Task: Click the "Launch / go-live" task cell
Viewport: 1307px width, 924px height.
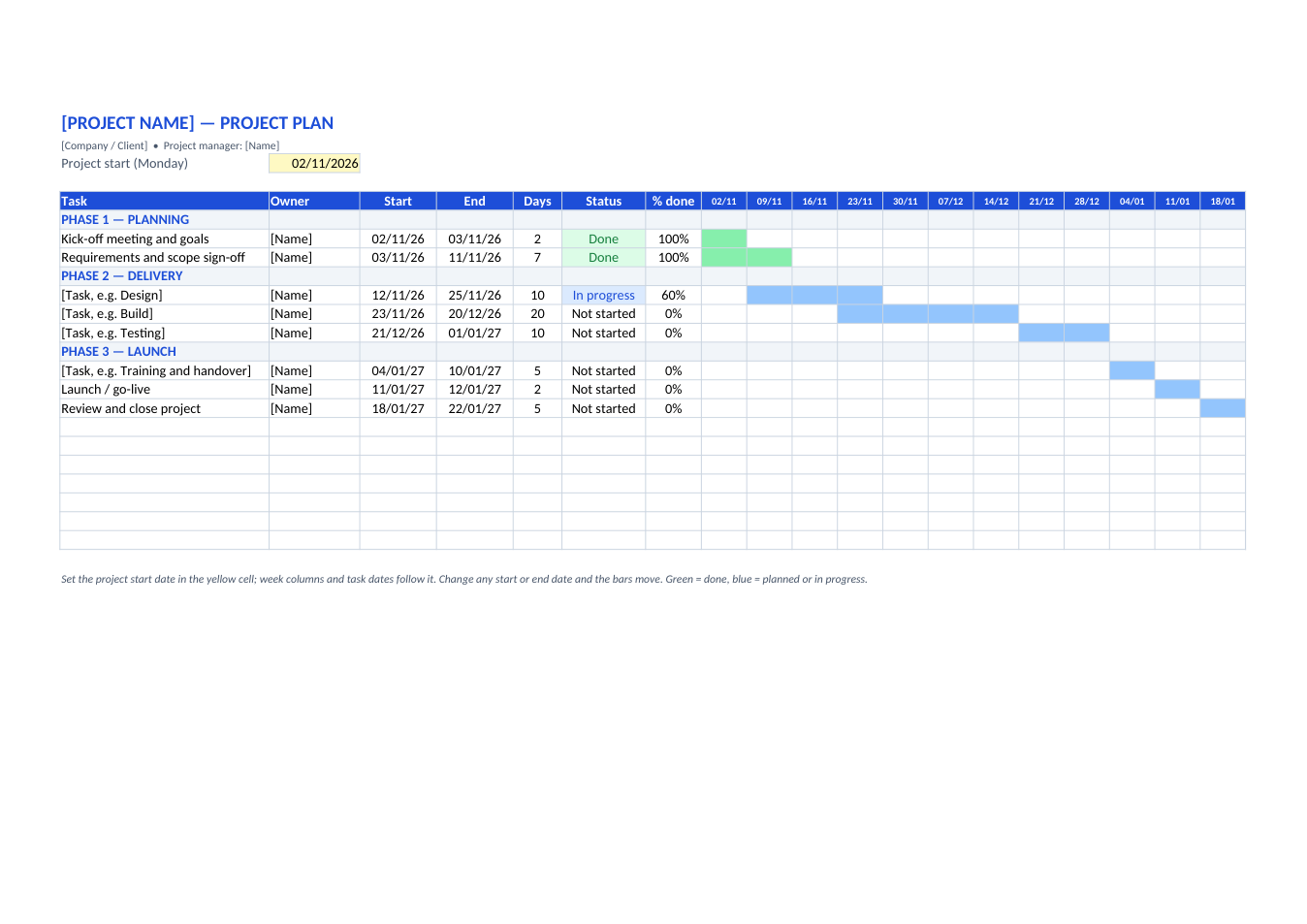Action: tap(164, 390)
